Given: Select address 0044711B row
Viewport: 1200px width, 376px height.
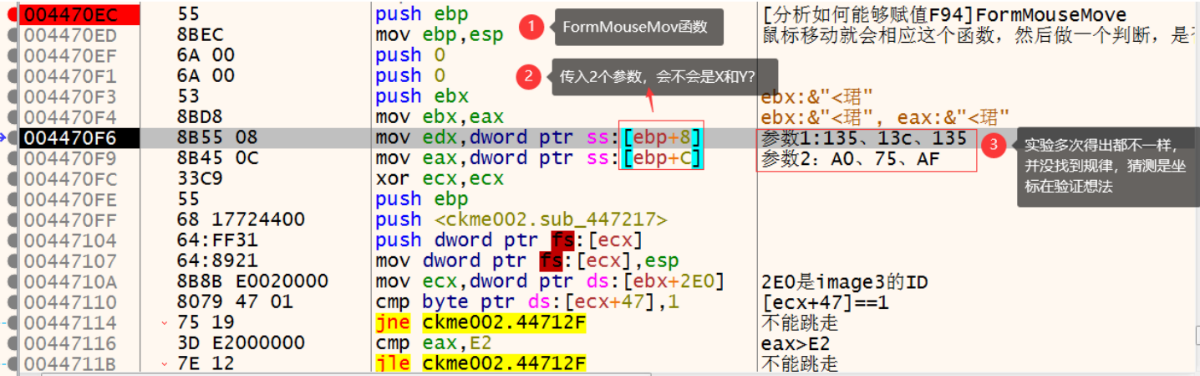Looking at the screenshot, I should tap(70, 363).
